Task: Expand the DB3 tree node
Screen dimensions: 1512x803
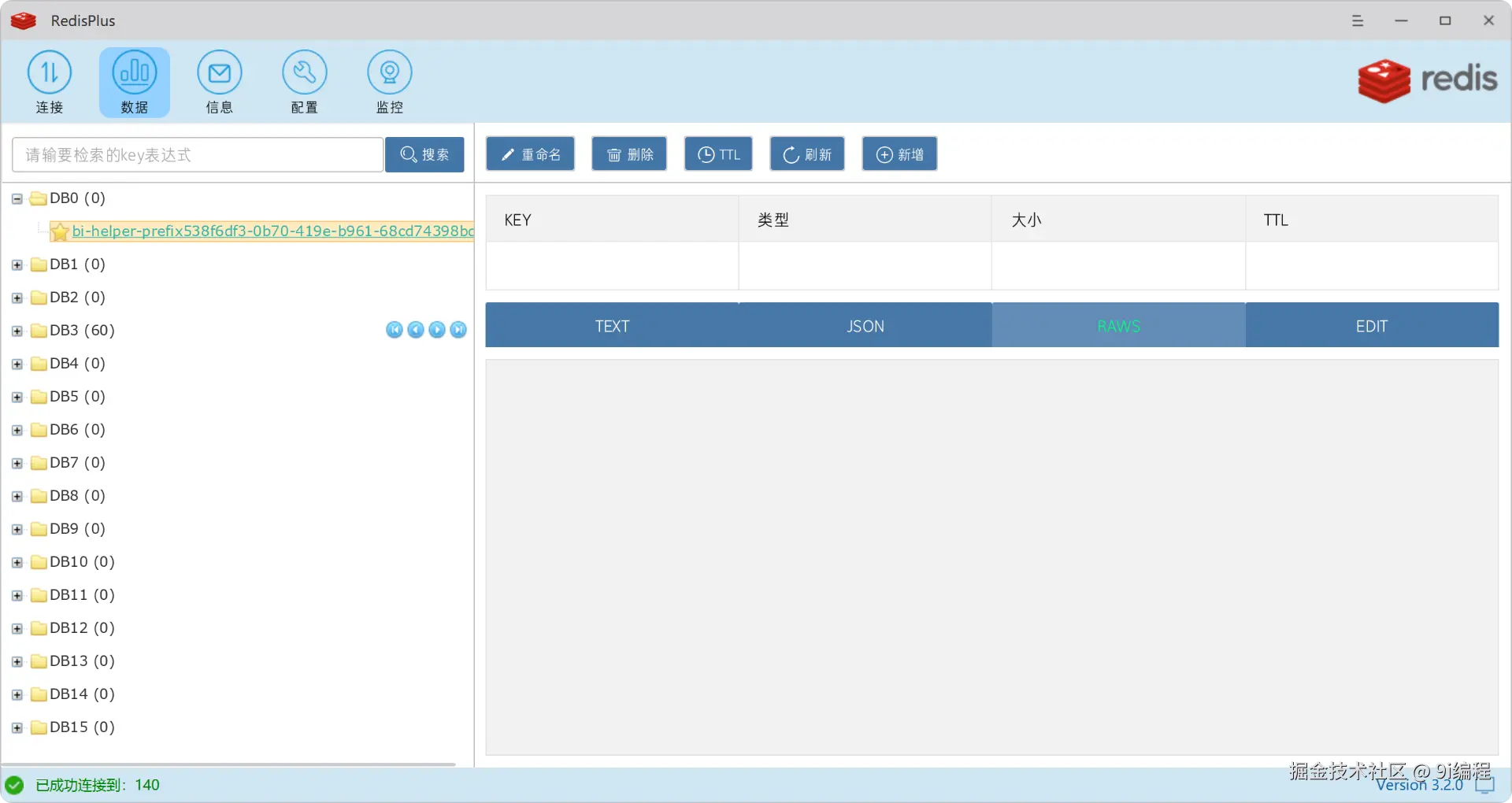Action: tap(17, 331)
